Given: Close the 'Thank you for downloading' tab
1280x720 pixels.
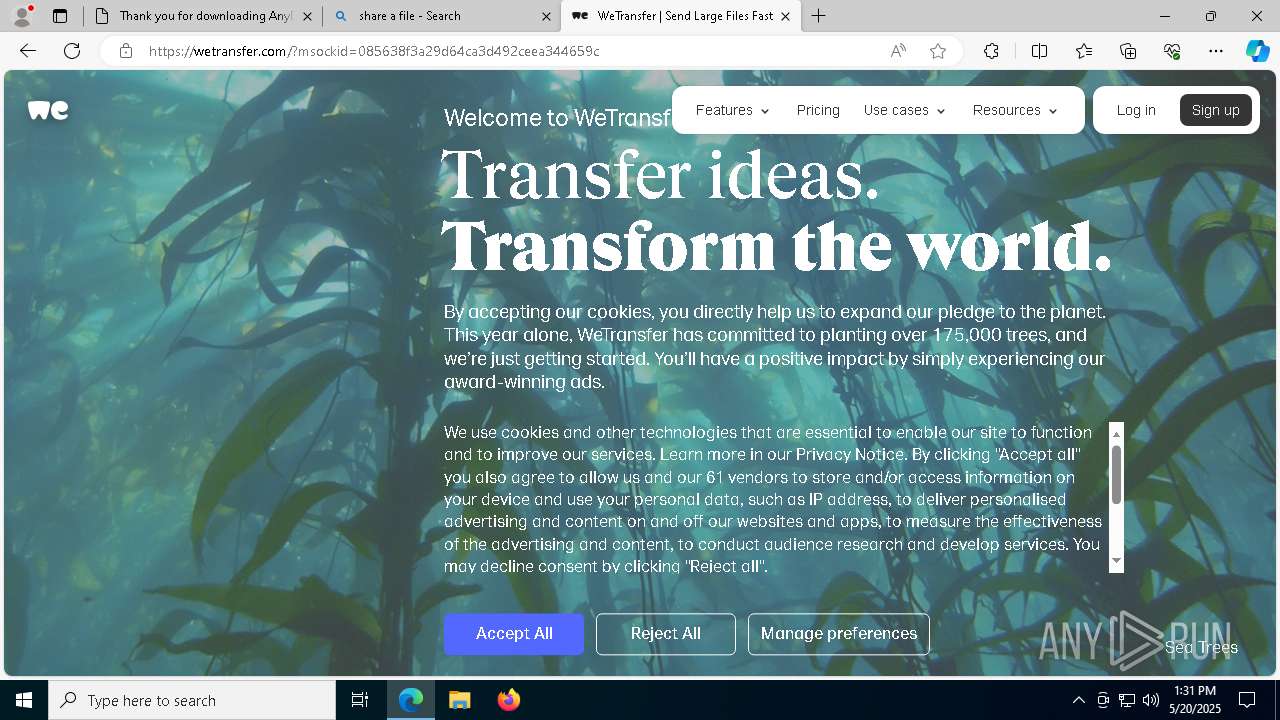Looking at the screenshot, I should tap(307, 16).
